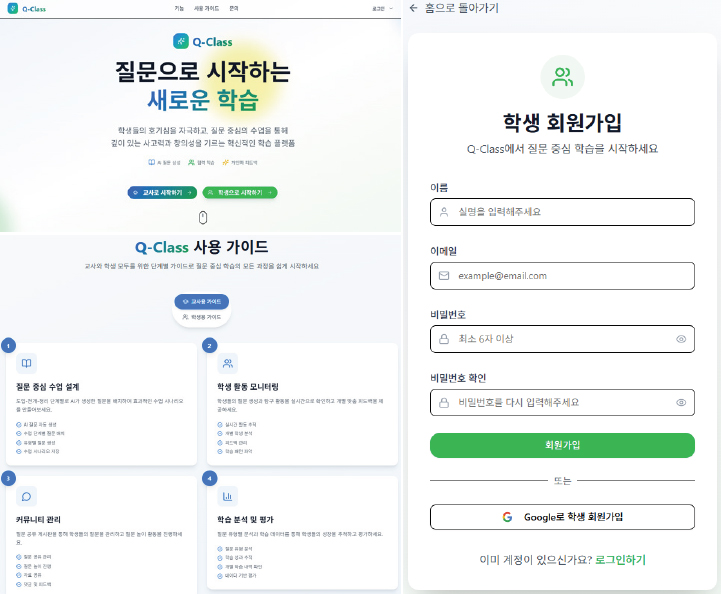Viewport: 721px width, 594px height.
Task: Open the 로그인하기 link
Action: pyautogui.click(x=620, y=560)
